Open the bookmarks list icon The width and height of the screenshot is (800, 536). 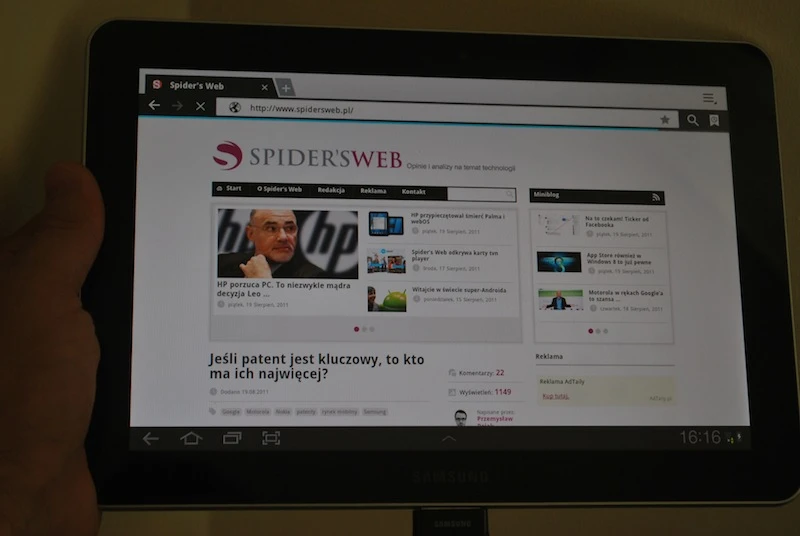[714, 120]
